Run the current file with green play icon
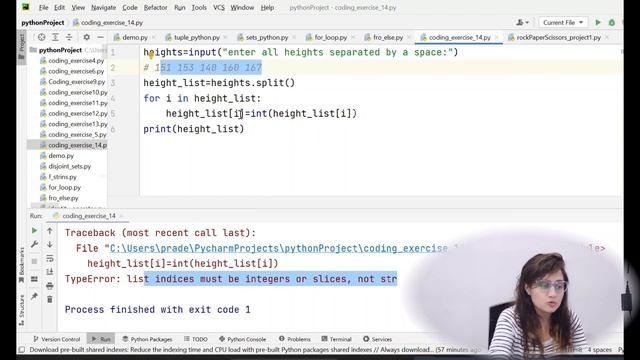 (x=598, y=22)
